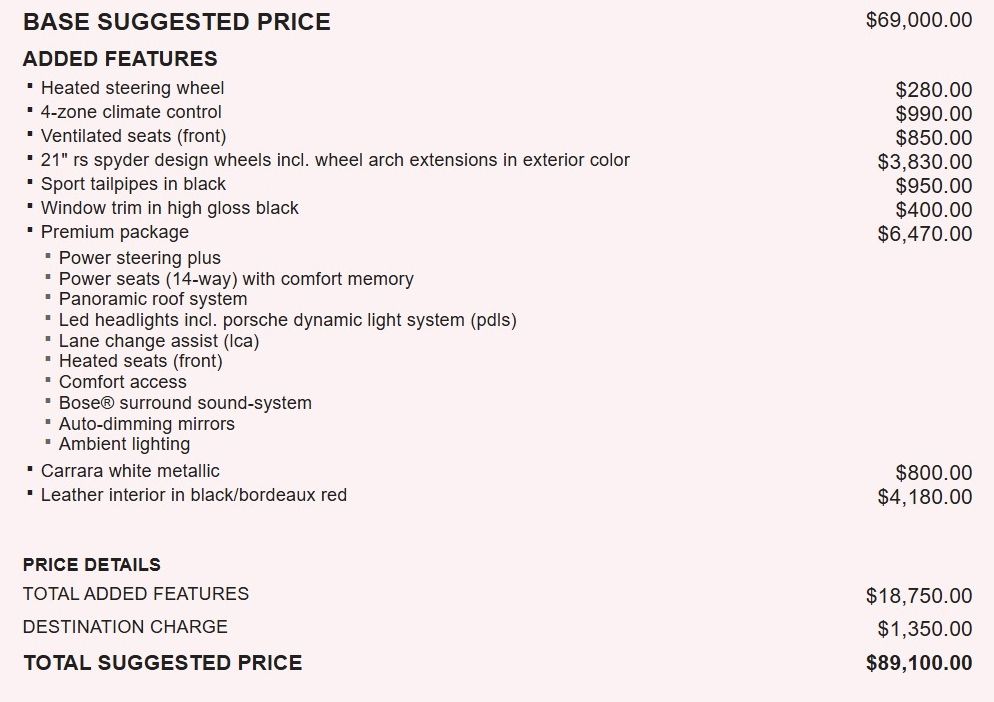994x702 pixels.
Task: Click the $3,830.00 wheels price
Action: tap(924, 162)
